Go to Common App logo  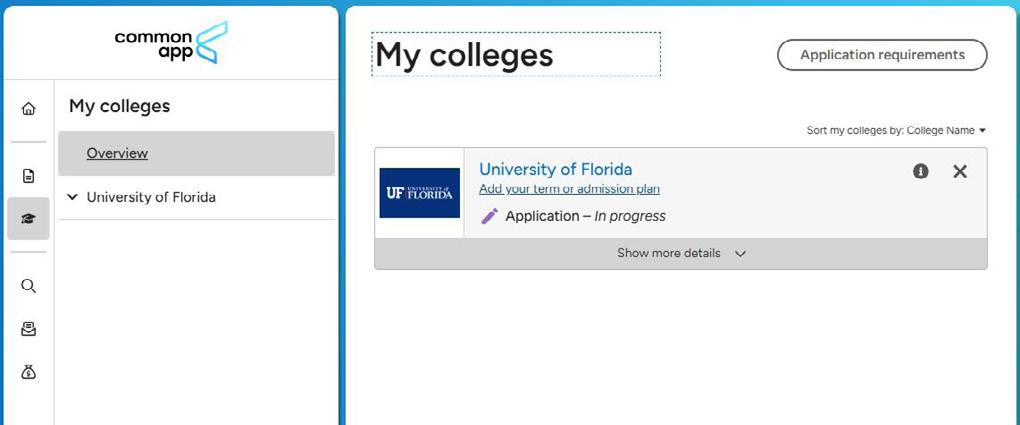[171, 42]
